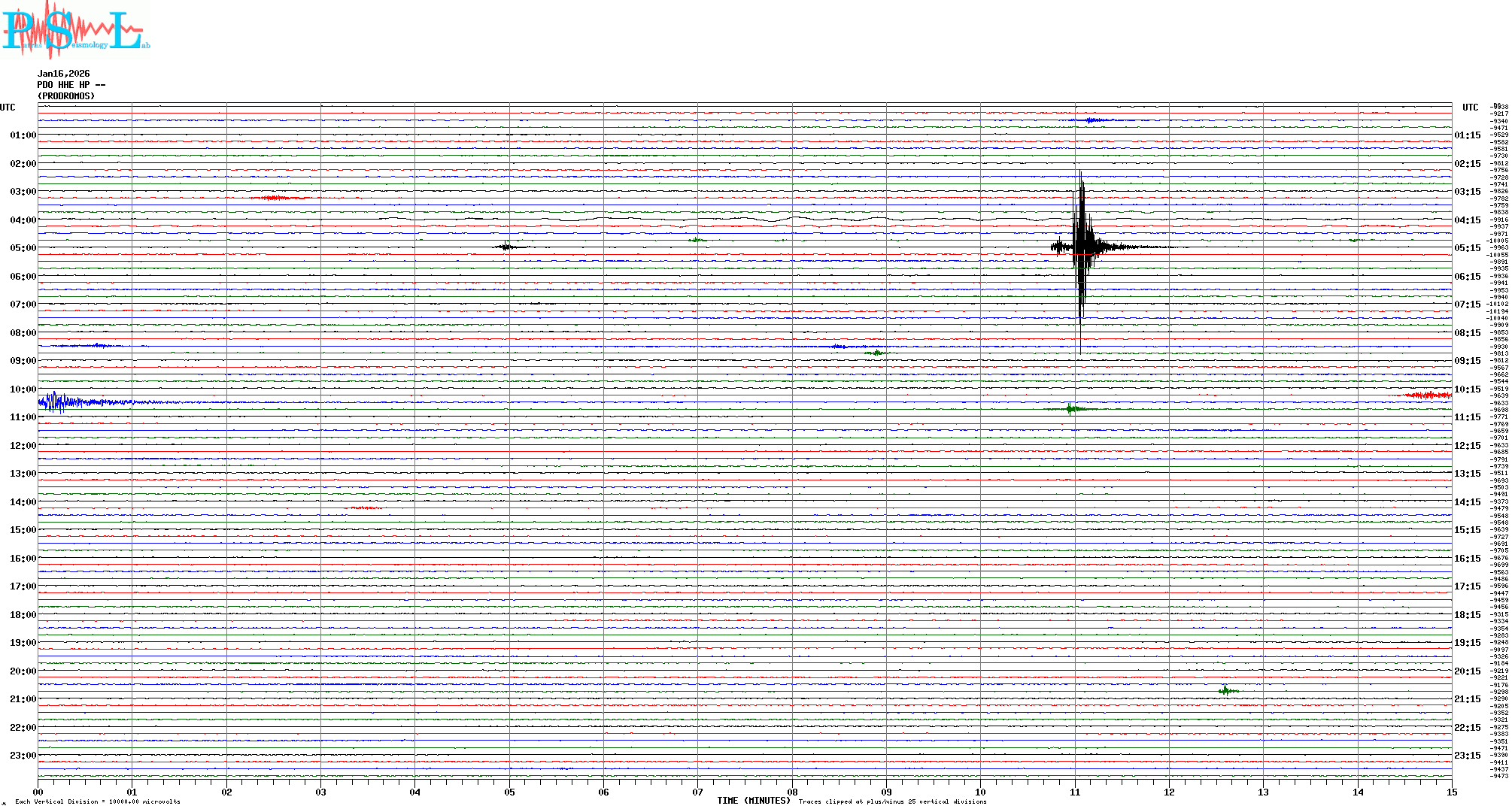1512x812 pixels.
Task: Click the 05:15 label on right axis
Action: pos(1467,248)
